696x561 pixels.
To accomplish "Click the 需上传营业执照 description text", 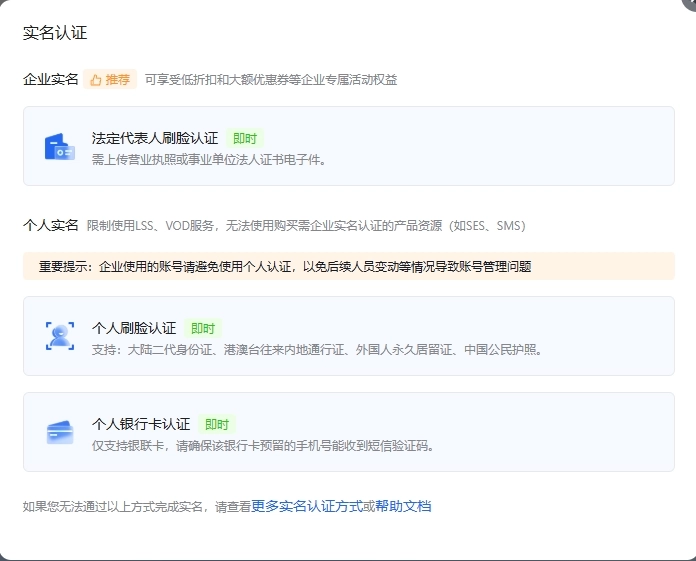I will 209,158.
